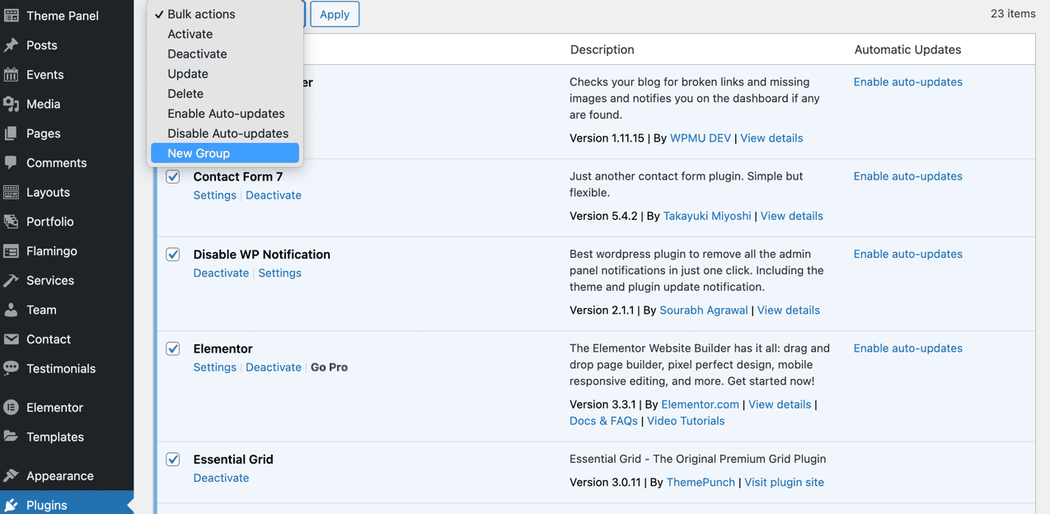Click the Services hammer icon
The height and width of the screenshot is (514, 1050).
click(11, 280)
